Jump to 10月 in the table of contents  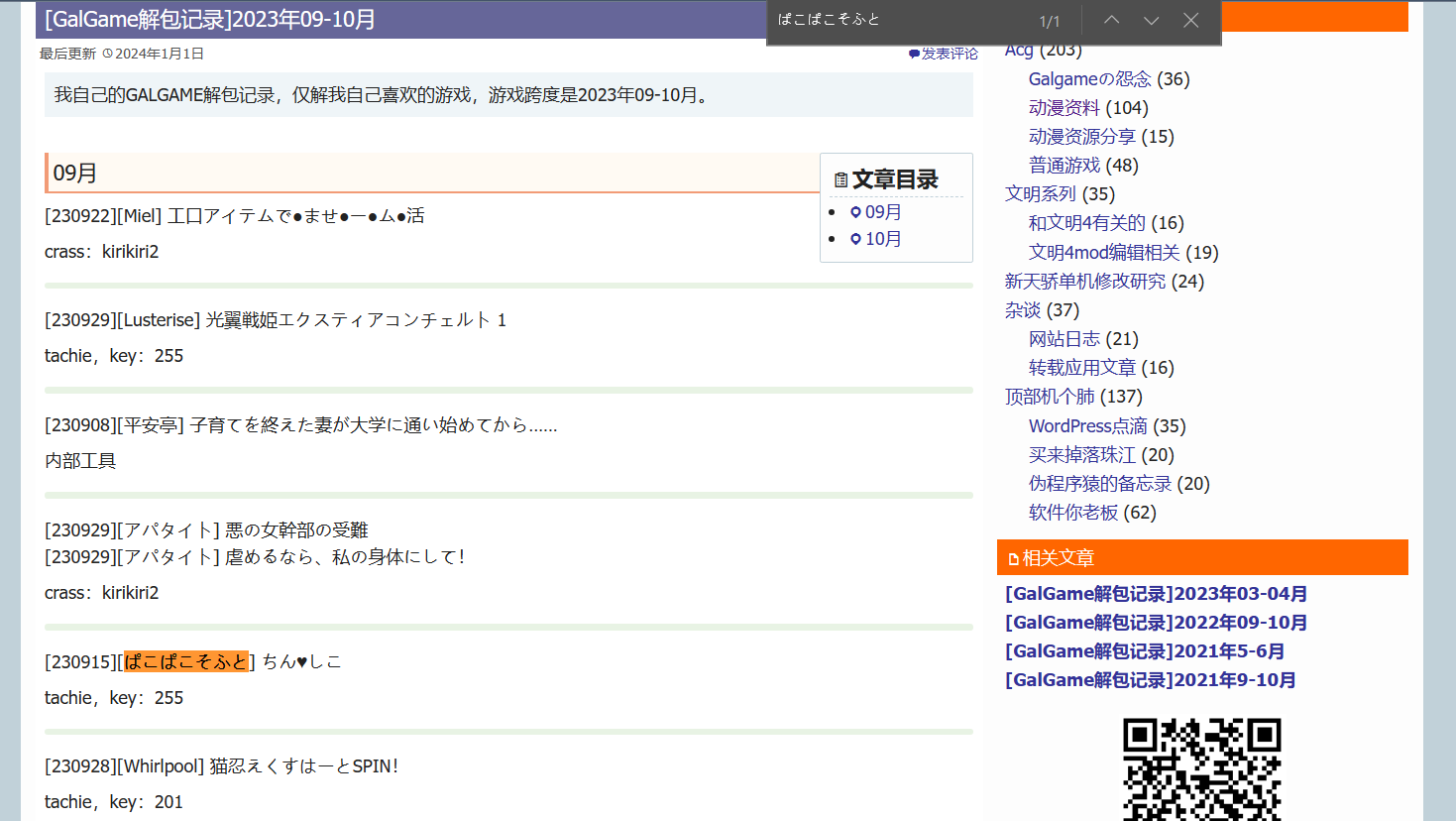(x=882, y=239)
